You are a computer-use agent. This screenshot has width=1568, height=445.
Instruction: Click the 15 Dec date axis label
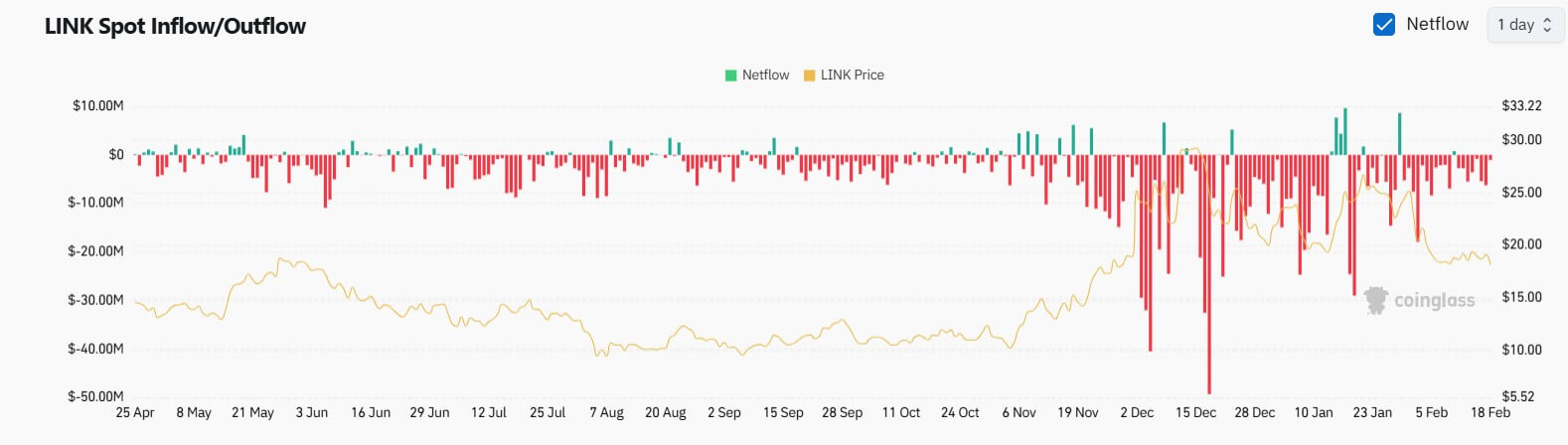pyautogui.click(x=1195, y=412)
